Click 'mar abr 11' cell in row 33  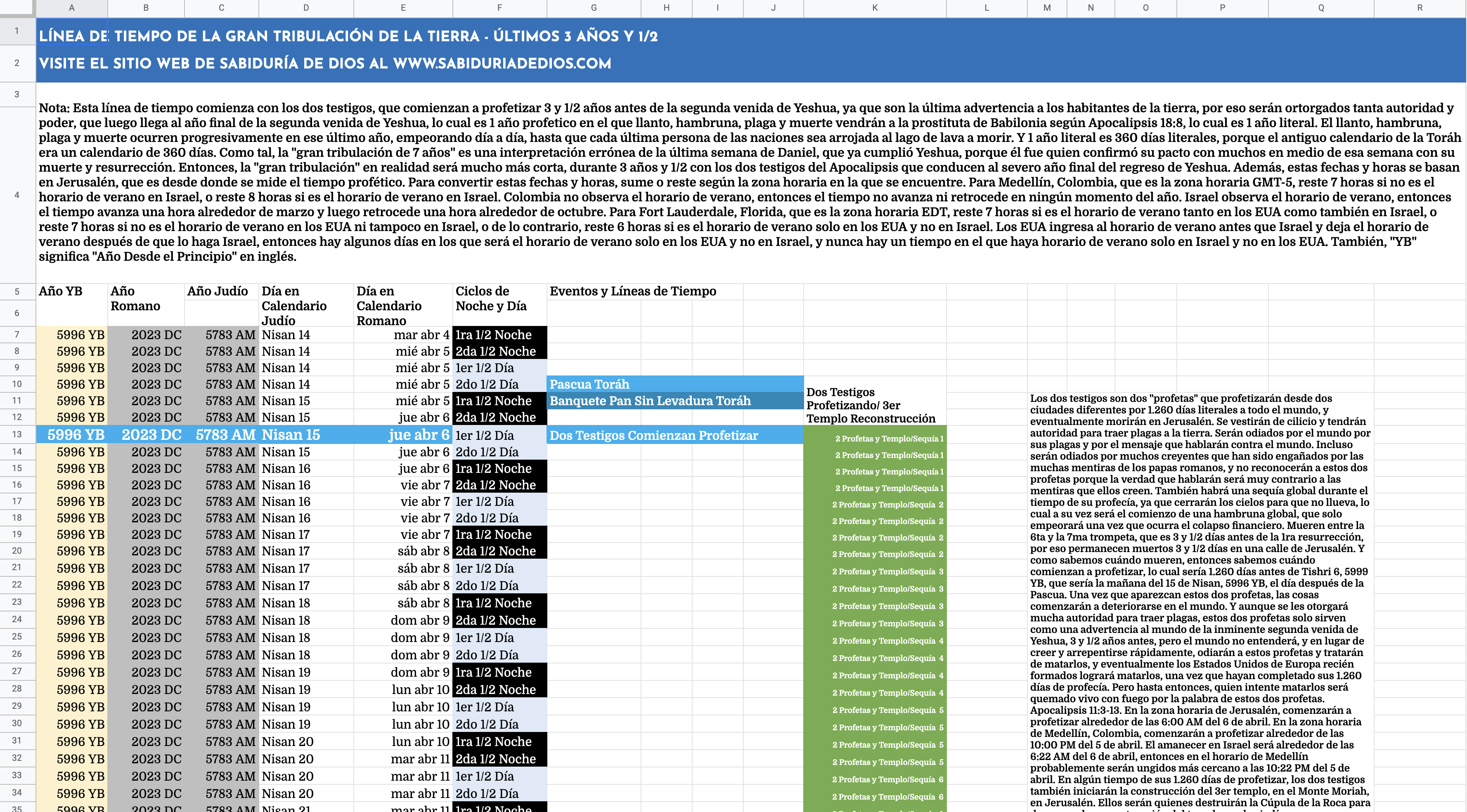(x=403, y=776)
